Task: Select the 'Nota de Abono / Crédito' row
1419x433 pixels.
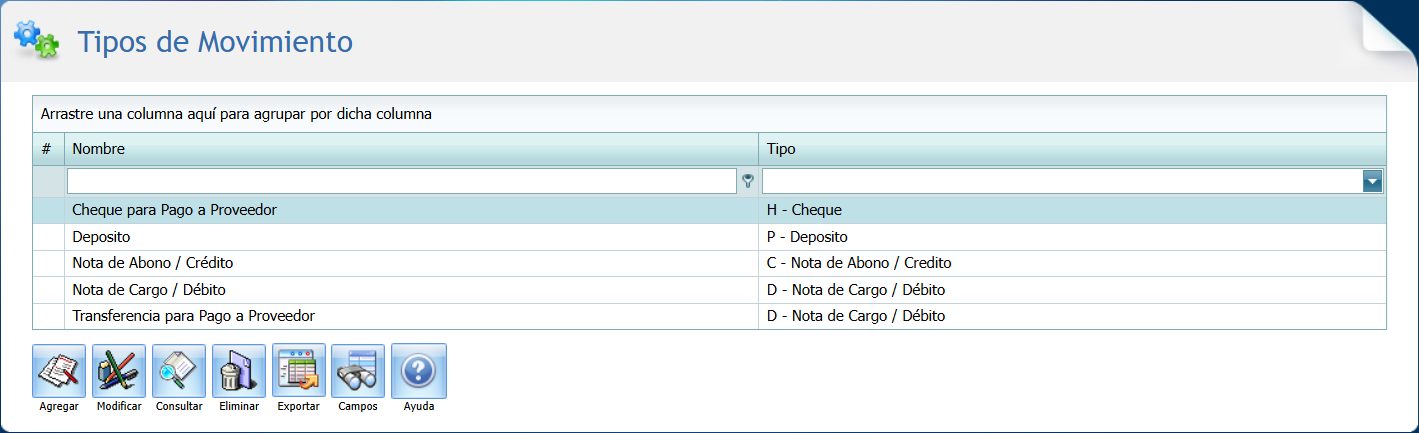Action: [709, 263]
